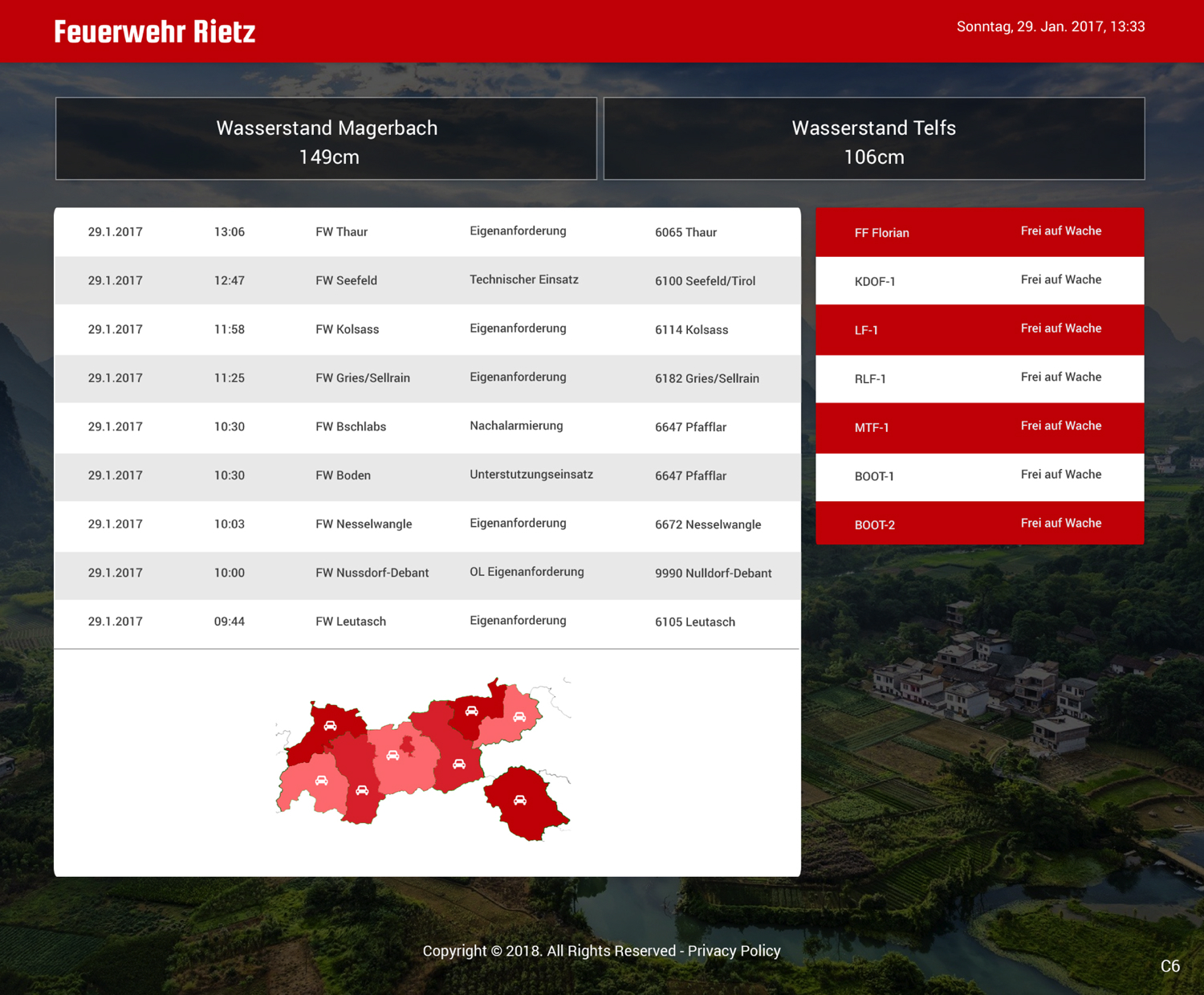Select the FW Nussdorf-Debant incident row
This screenshot has width=1204, height=995.
(x=427, y=573)
